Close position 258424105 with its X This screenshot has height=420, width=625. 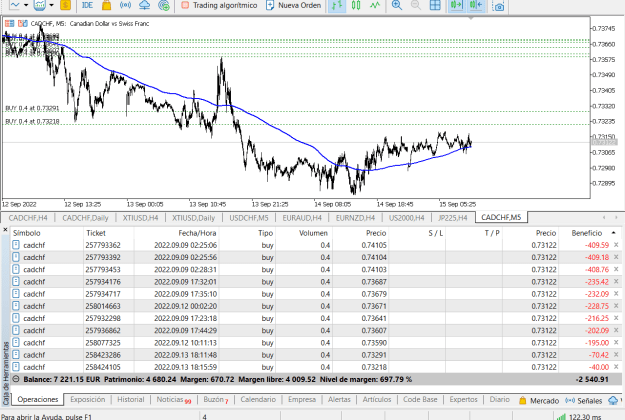[x=616, y=367]
